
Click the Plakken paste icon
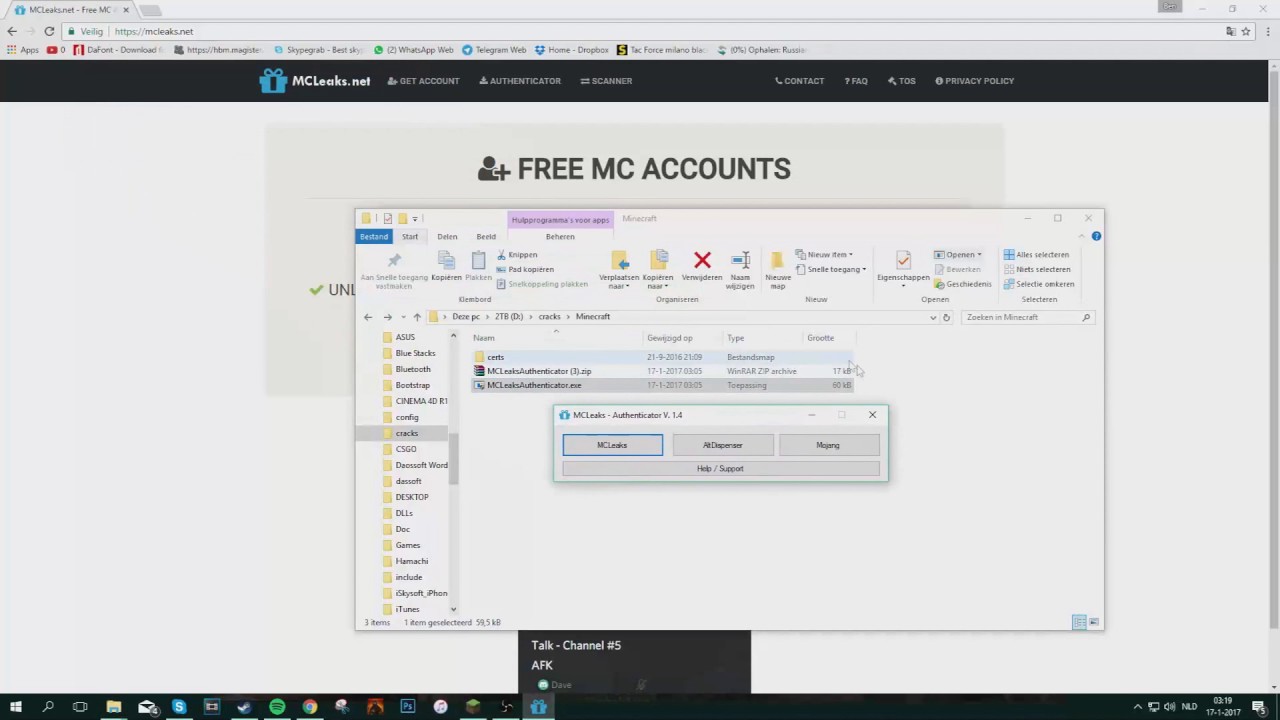pos(478,261)
